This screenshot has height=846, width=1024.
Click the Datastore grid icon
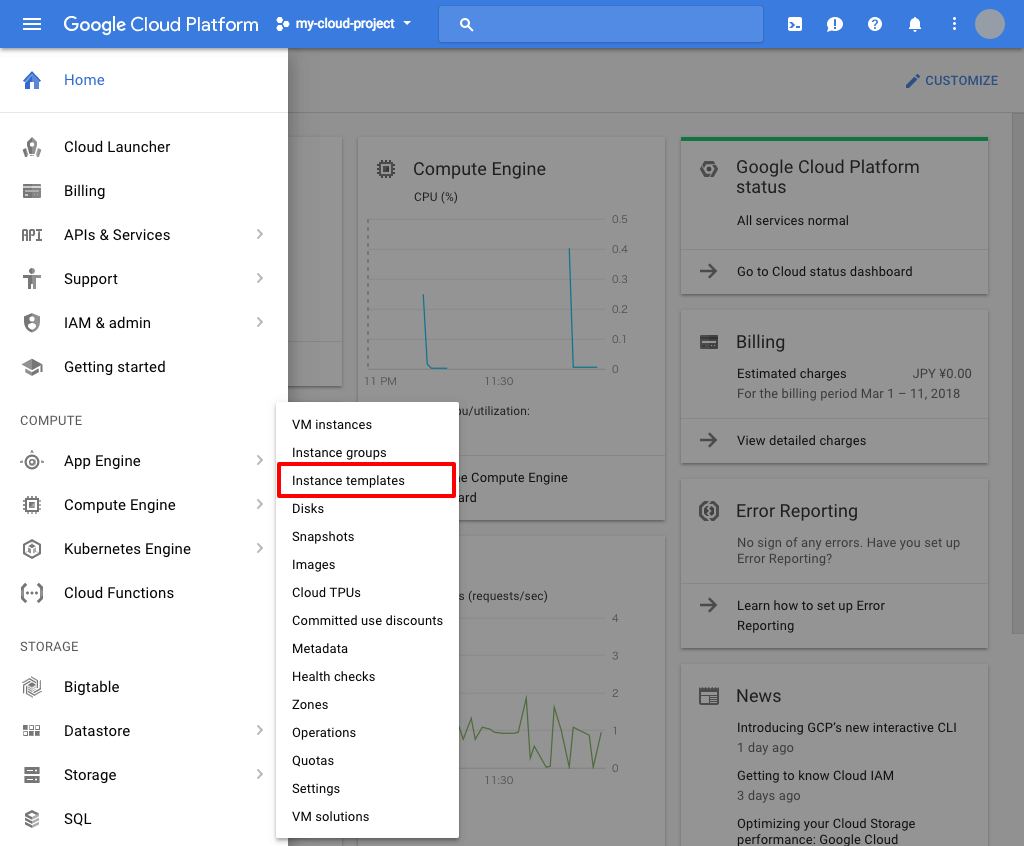[x=32, y=731]
